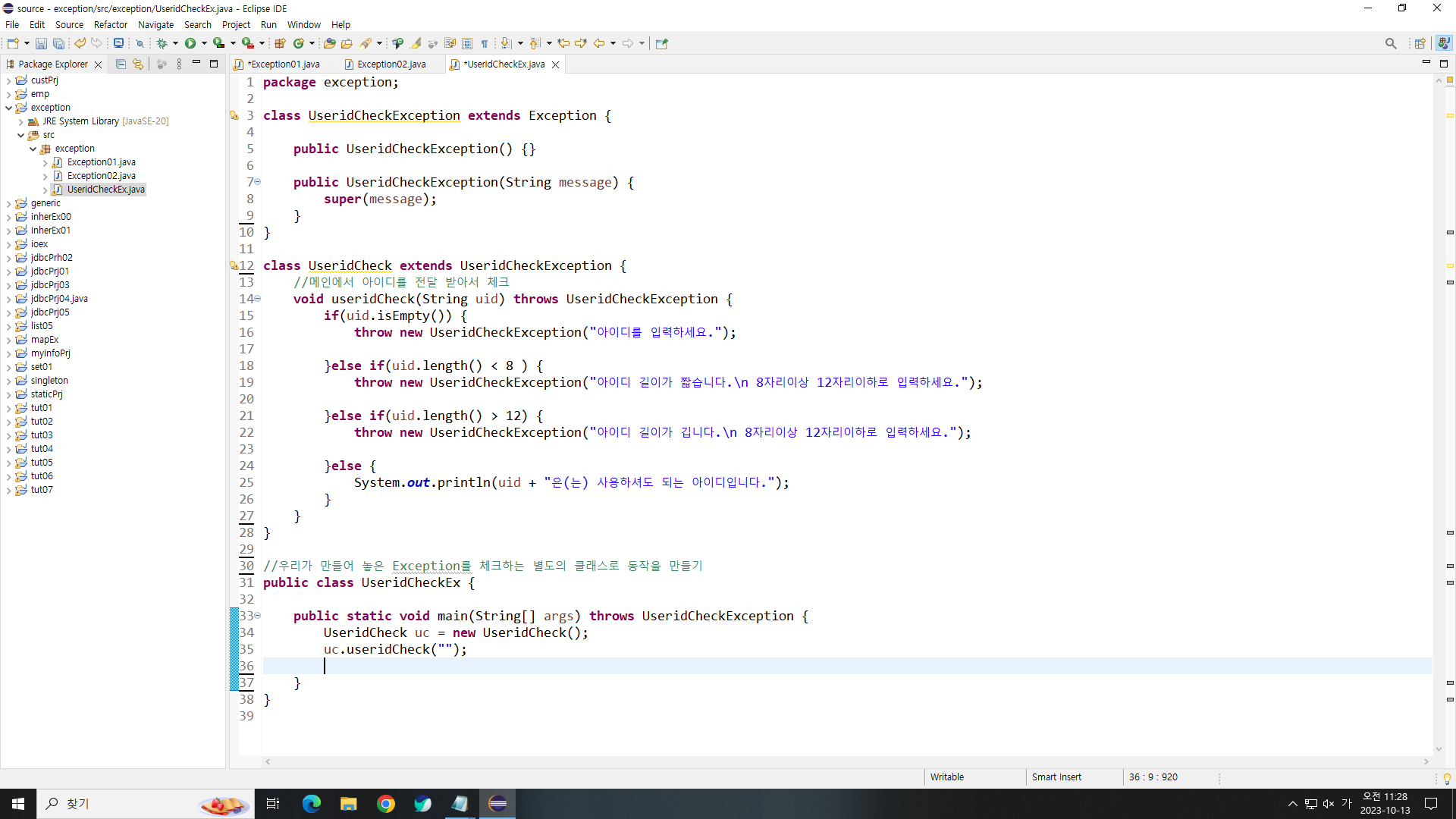Click the Writable status bar label

tap(946, 777)
